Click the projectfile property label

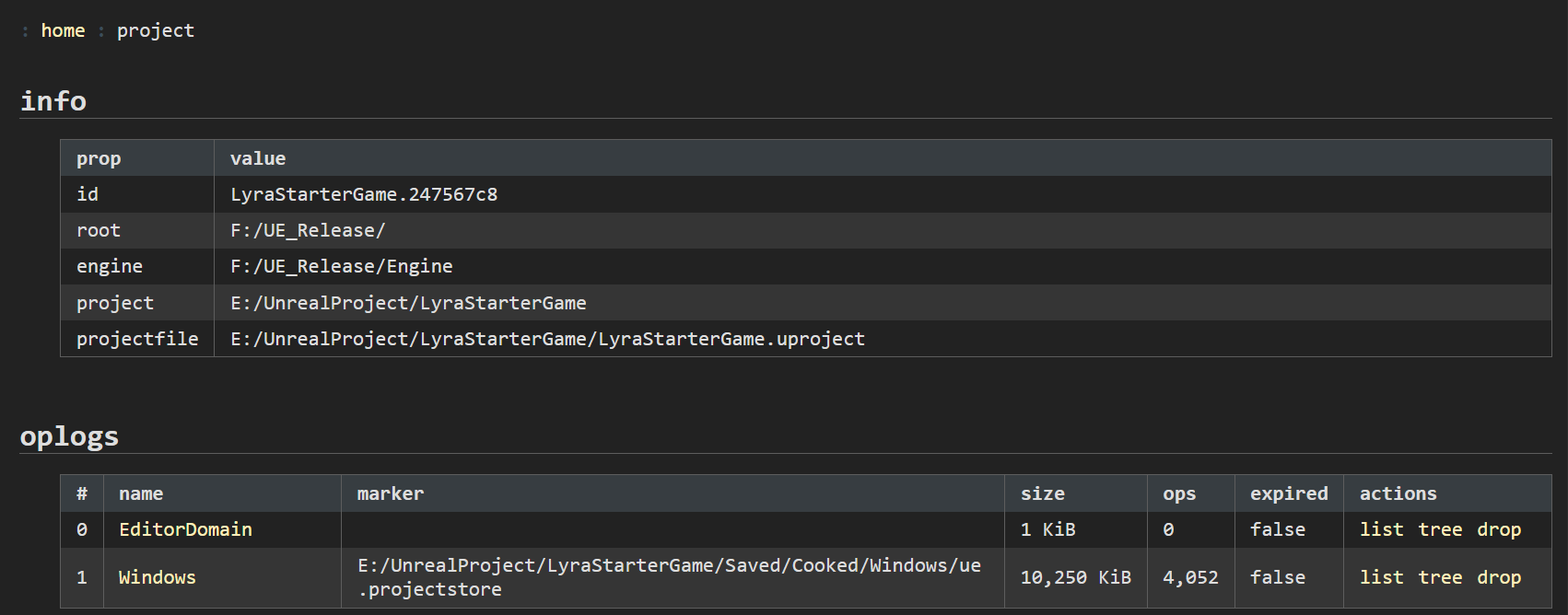click(137, 339)
